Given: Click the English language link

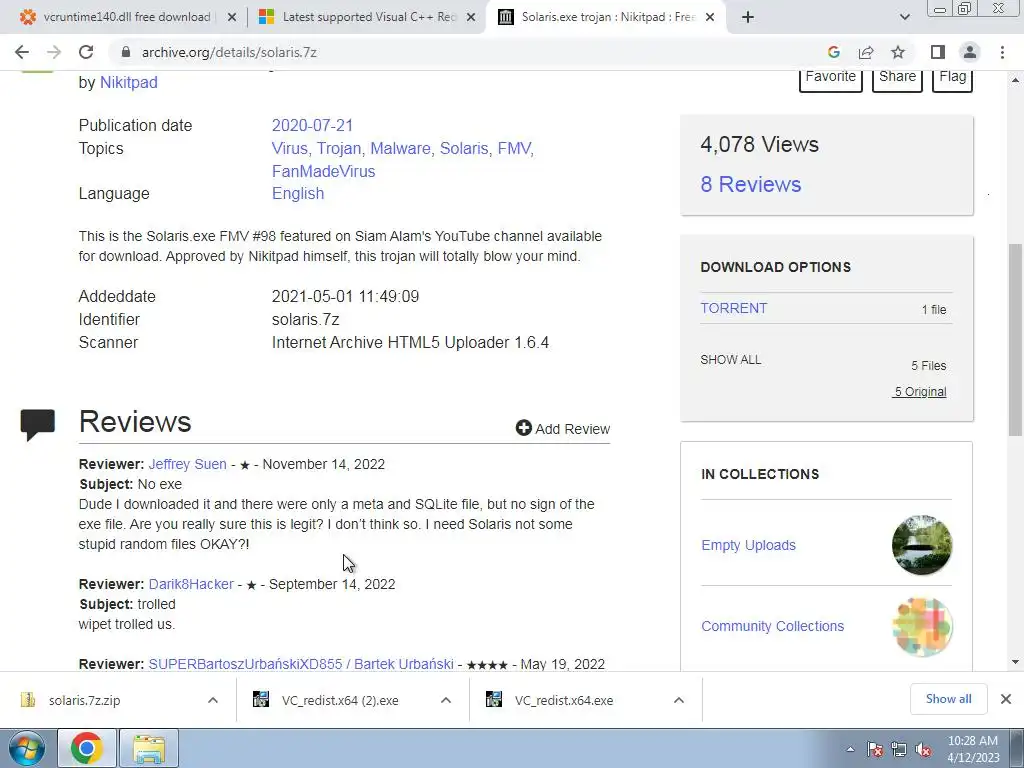Looking at the screenshot, I should (298, 193).
